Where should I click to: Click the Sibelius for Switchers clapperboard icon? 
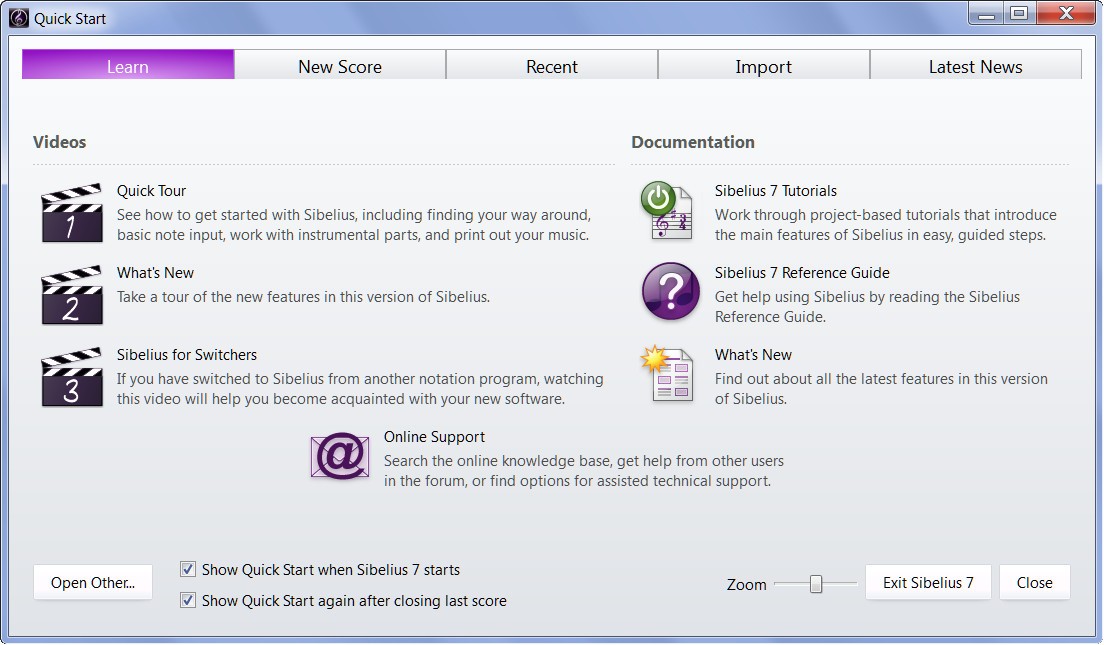point(72,377)
